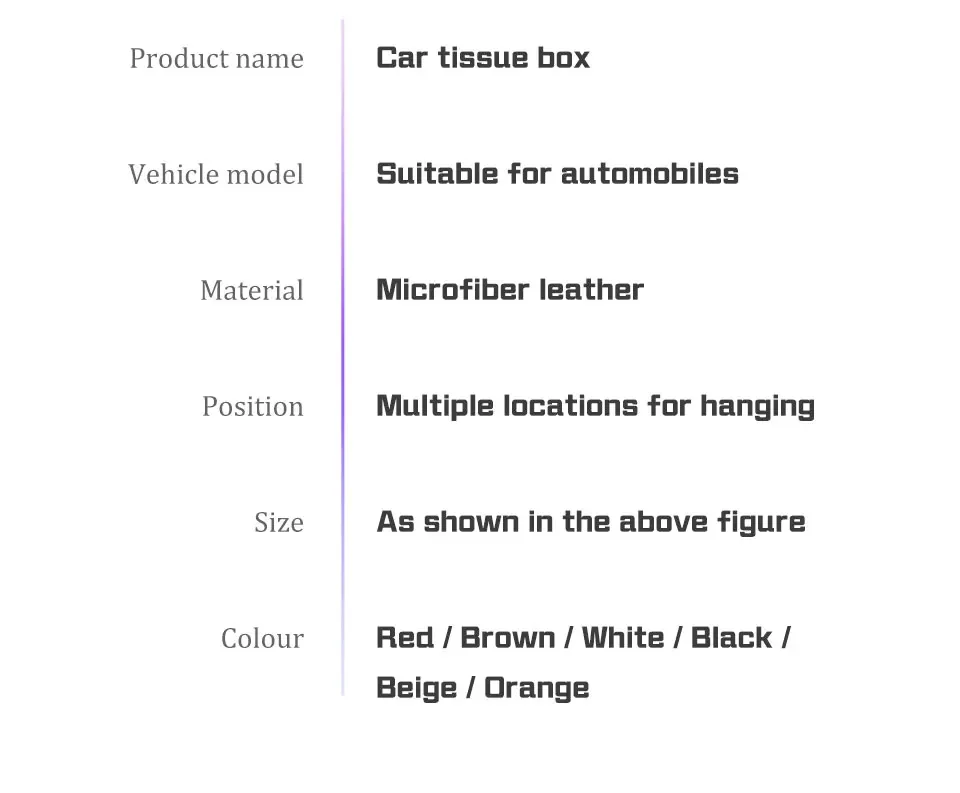Click the word "Beige" in colours
This screenshot has width=960, height=793.
click(415, 688)
